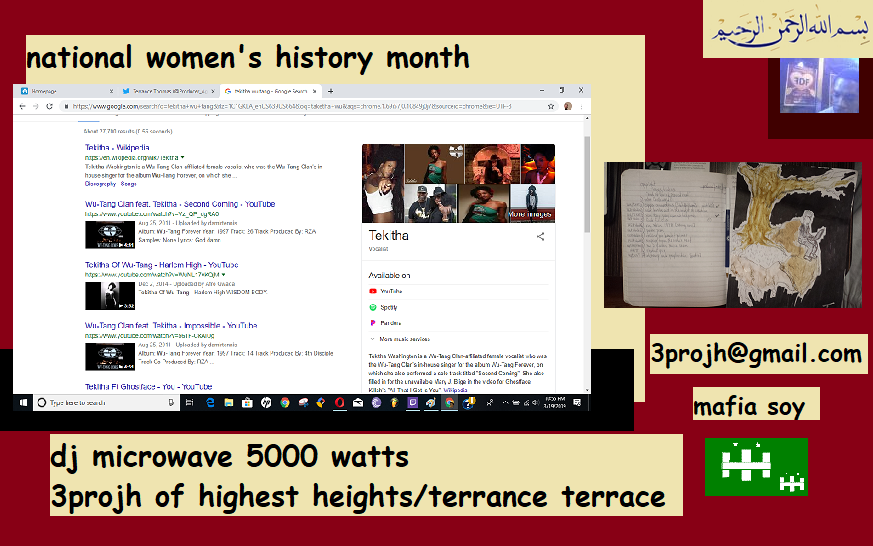The image size is (873, 546).
Task: Bookmark this page with the star icon
Action: 551,106
